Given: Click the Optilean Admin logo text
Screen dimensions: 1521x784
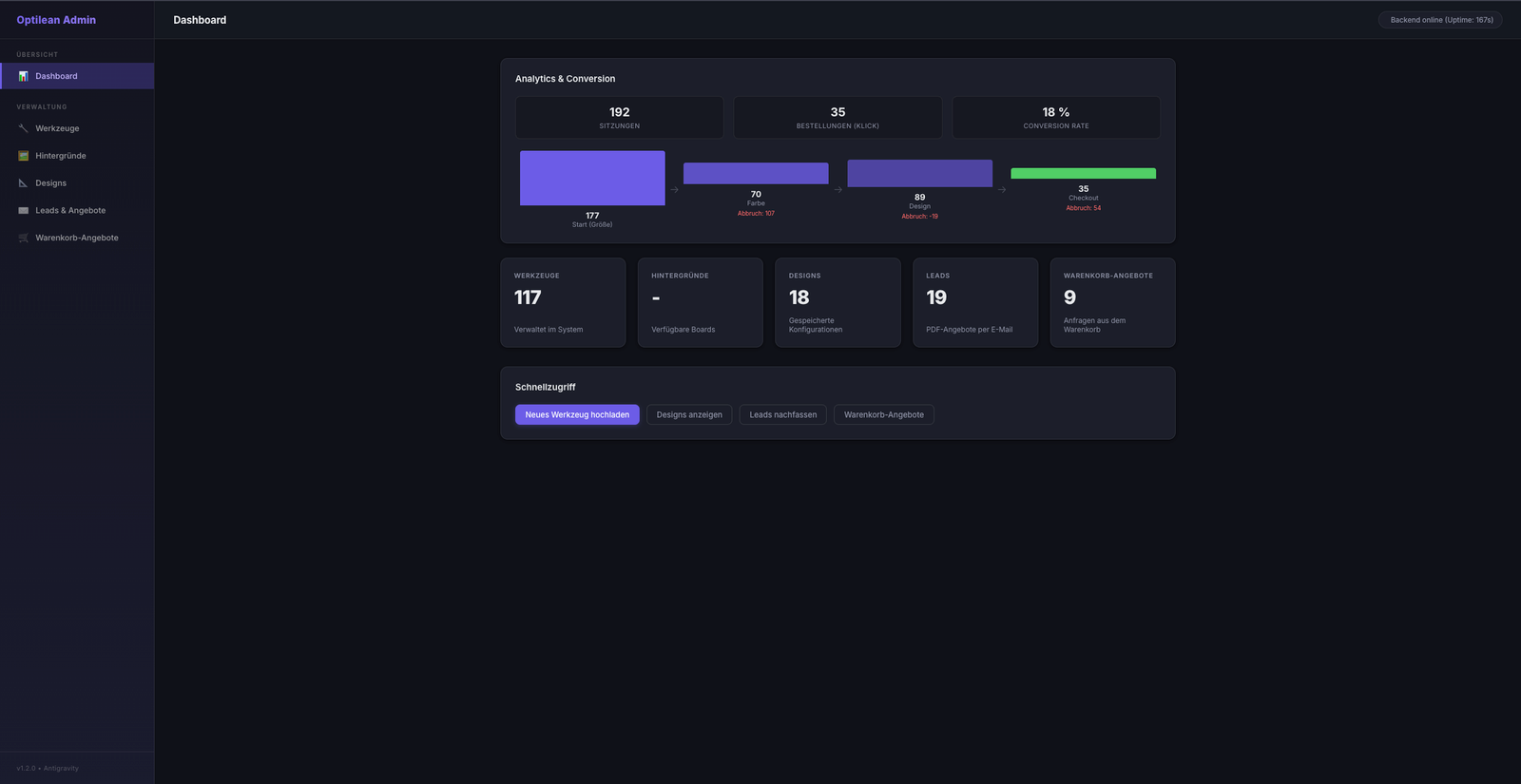Looking at the screenshot, I should 56,20.
